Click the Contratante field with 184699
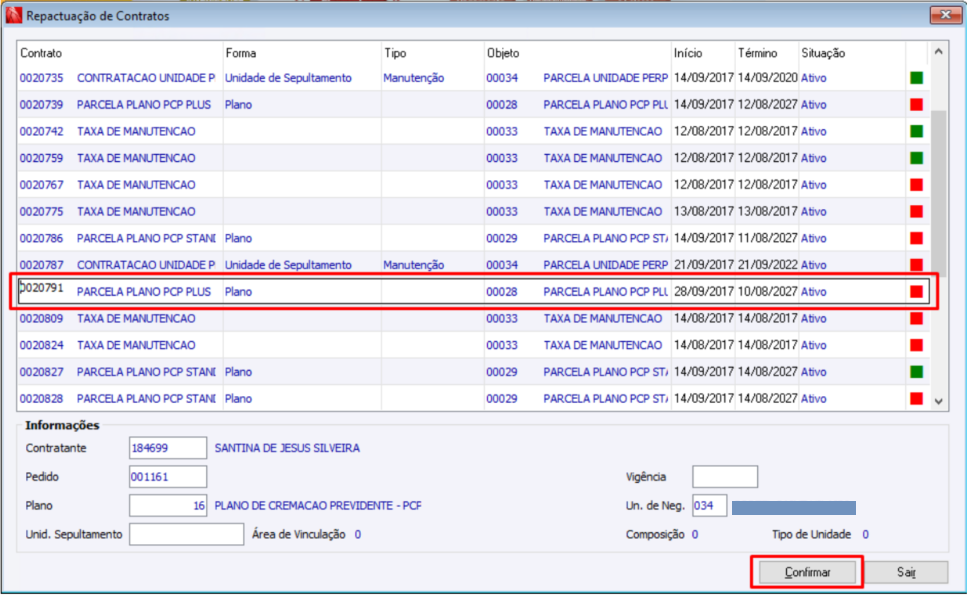 [168, 448]
